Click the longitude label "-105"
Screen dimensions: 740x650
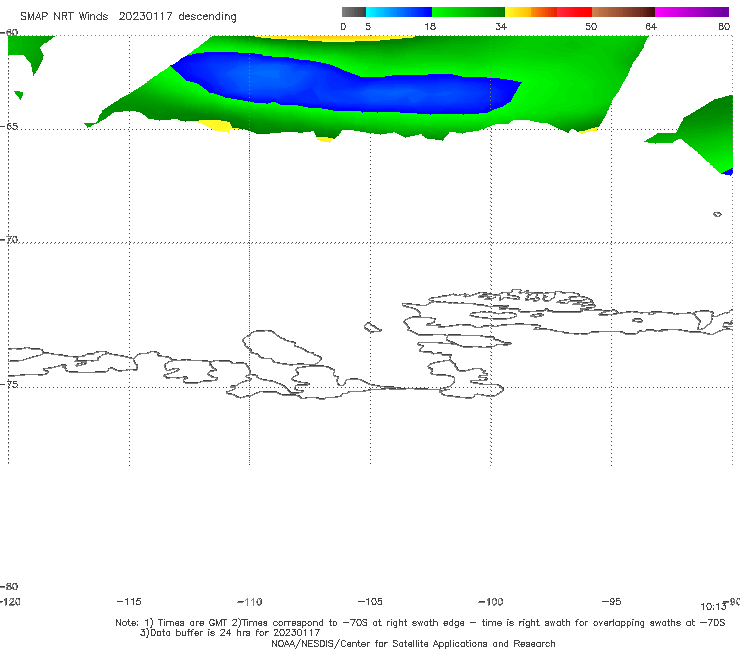[370, 601]
